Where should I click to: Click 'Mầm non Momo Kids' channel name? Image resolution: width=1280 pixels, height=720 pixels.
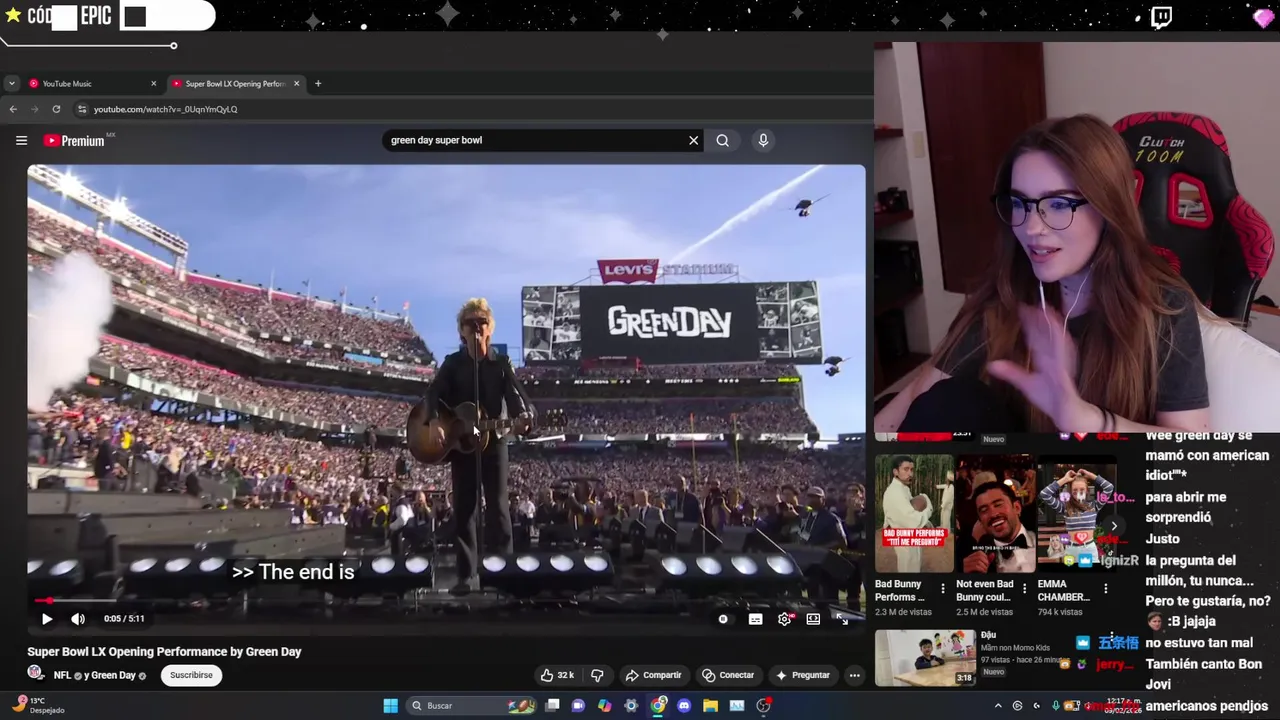tap(1015, 648)
